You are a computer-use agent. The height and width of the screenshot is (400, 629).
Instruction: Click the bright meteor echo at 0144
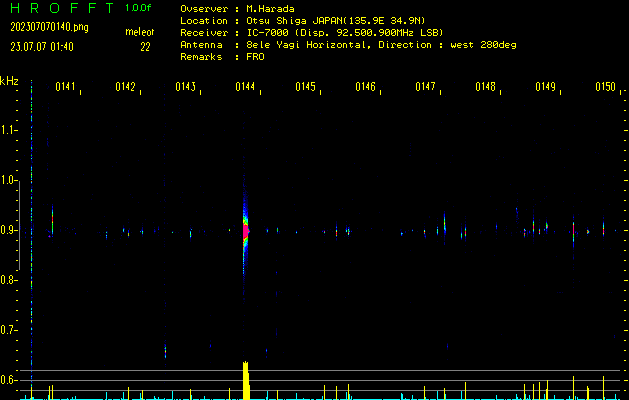pos(246,230)
